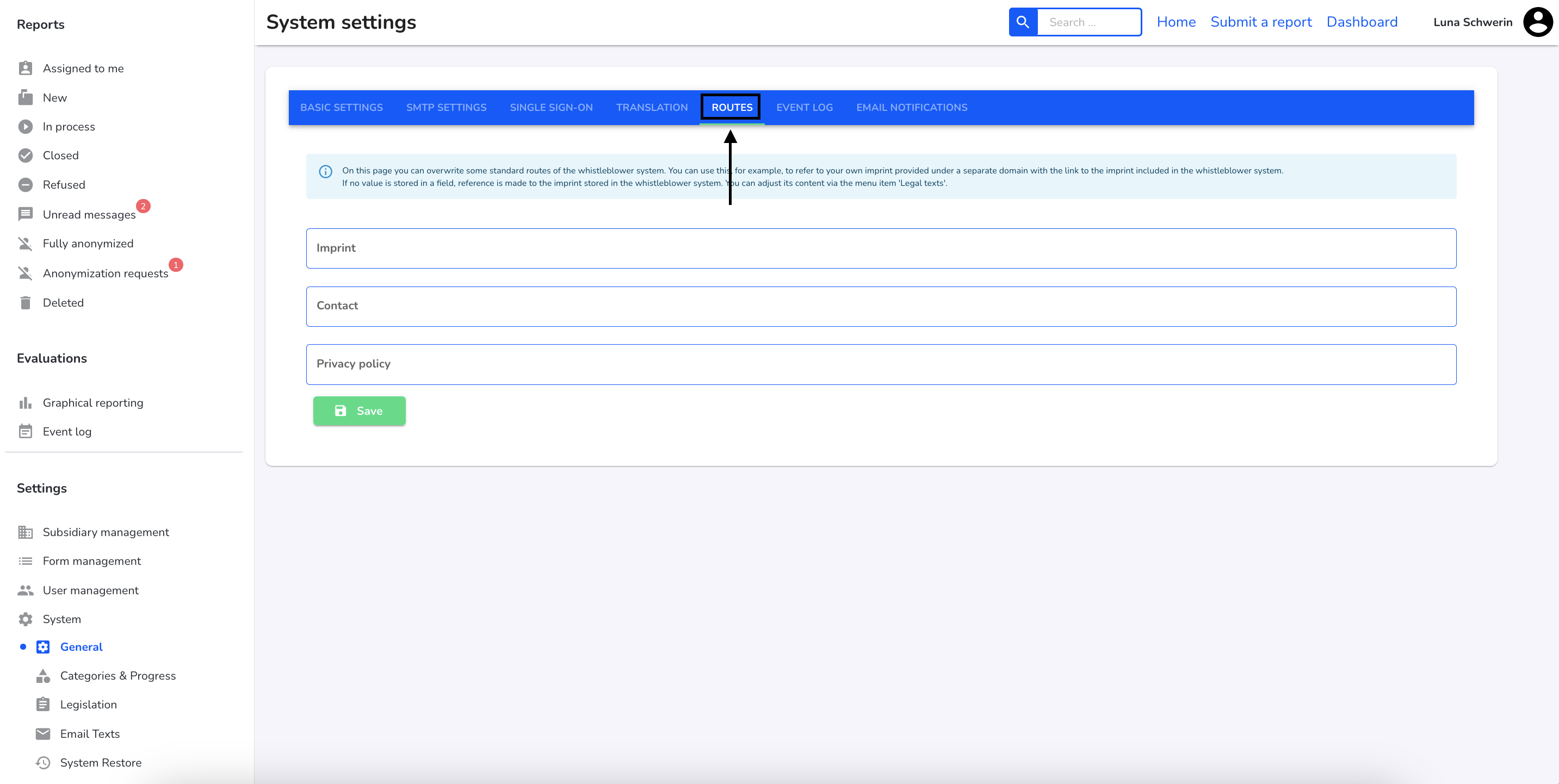The height and width of the screenshot is (784, 1559).
Task: Click the Form management icon
Action: pos(25,561)
